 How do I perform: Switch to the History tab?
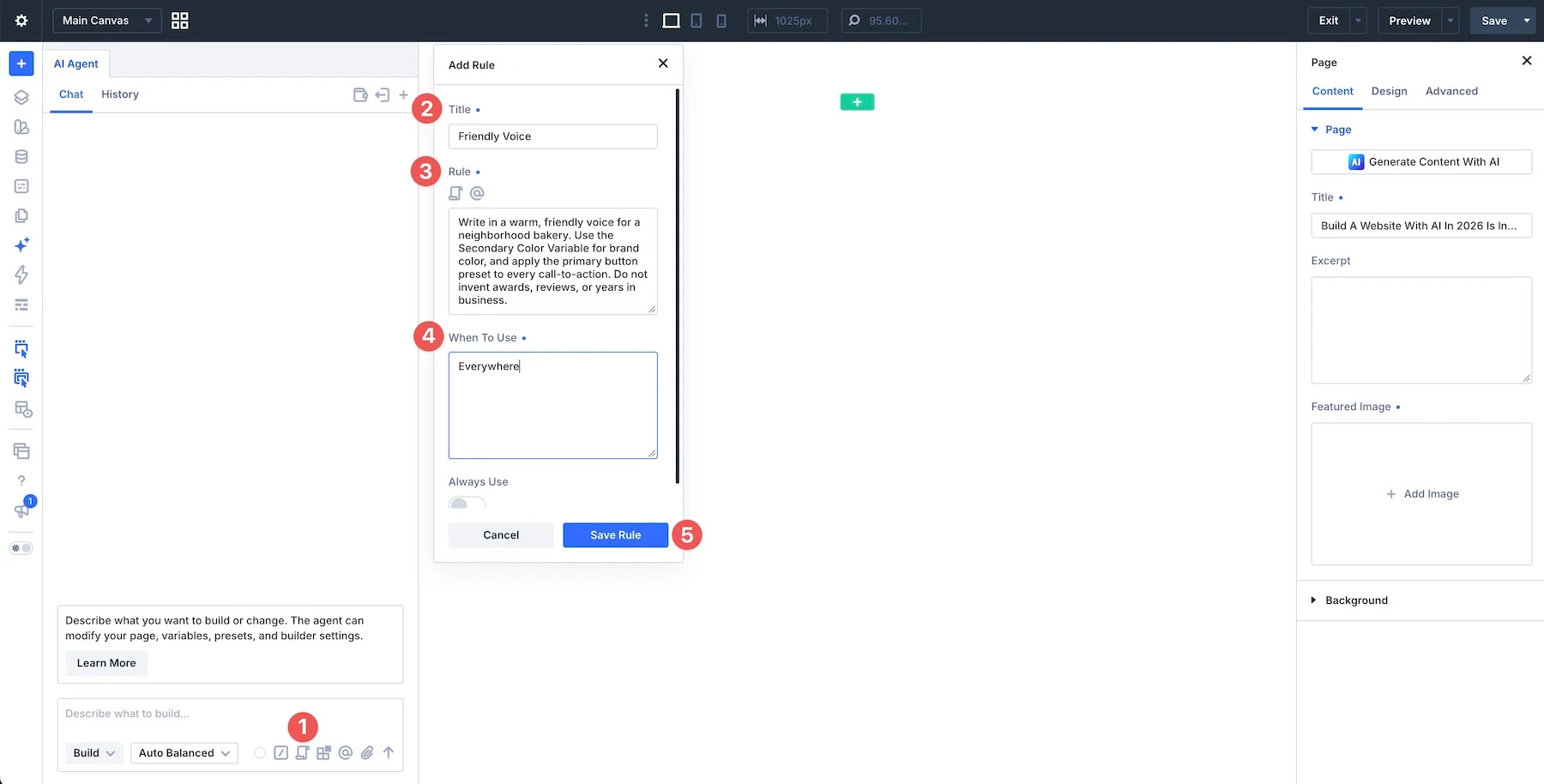point(120,94)
